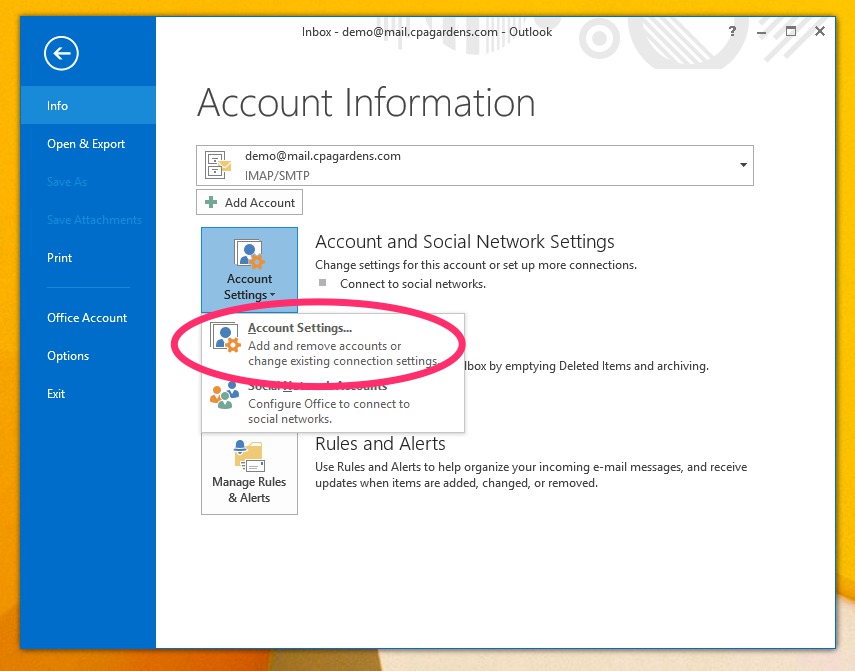Click the social network people icon
Screen dimensions: 855x671
coord(225,395)
